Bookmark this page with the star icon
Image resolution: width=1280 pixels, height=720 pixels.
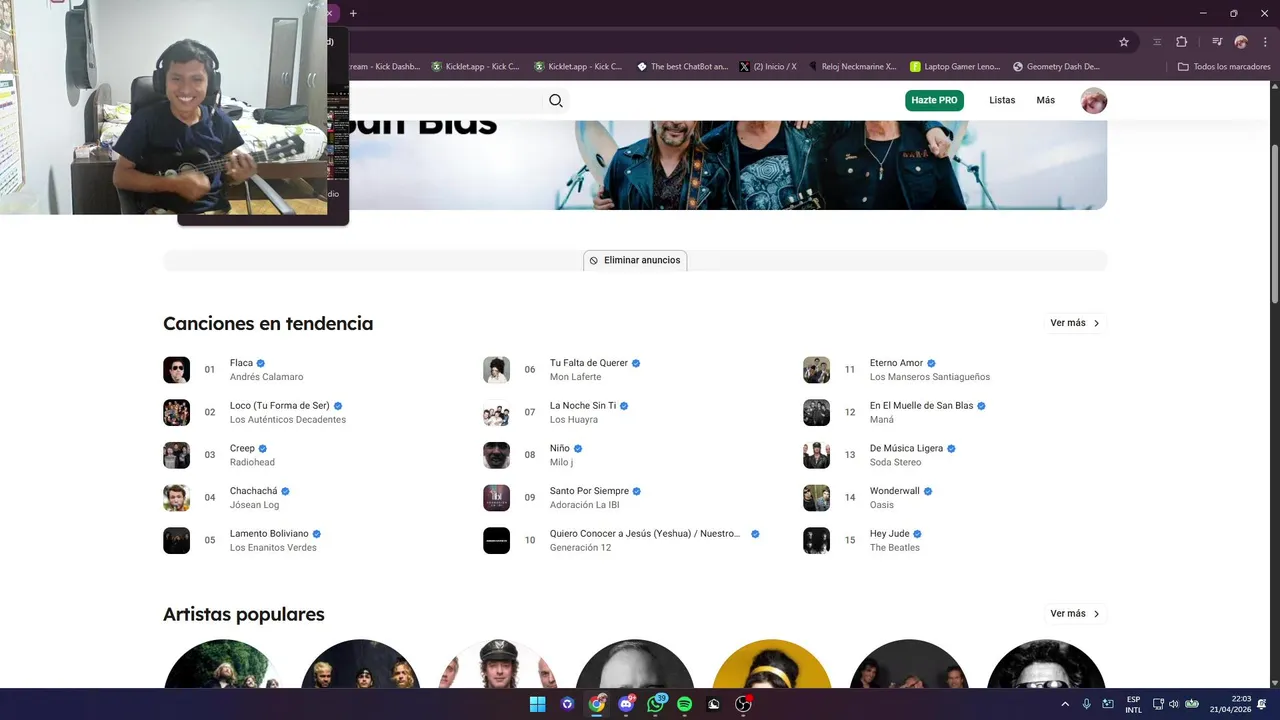click(x=1124, y=42)
